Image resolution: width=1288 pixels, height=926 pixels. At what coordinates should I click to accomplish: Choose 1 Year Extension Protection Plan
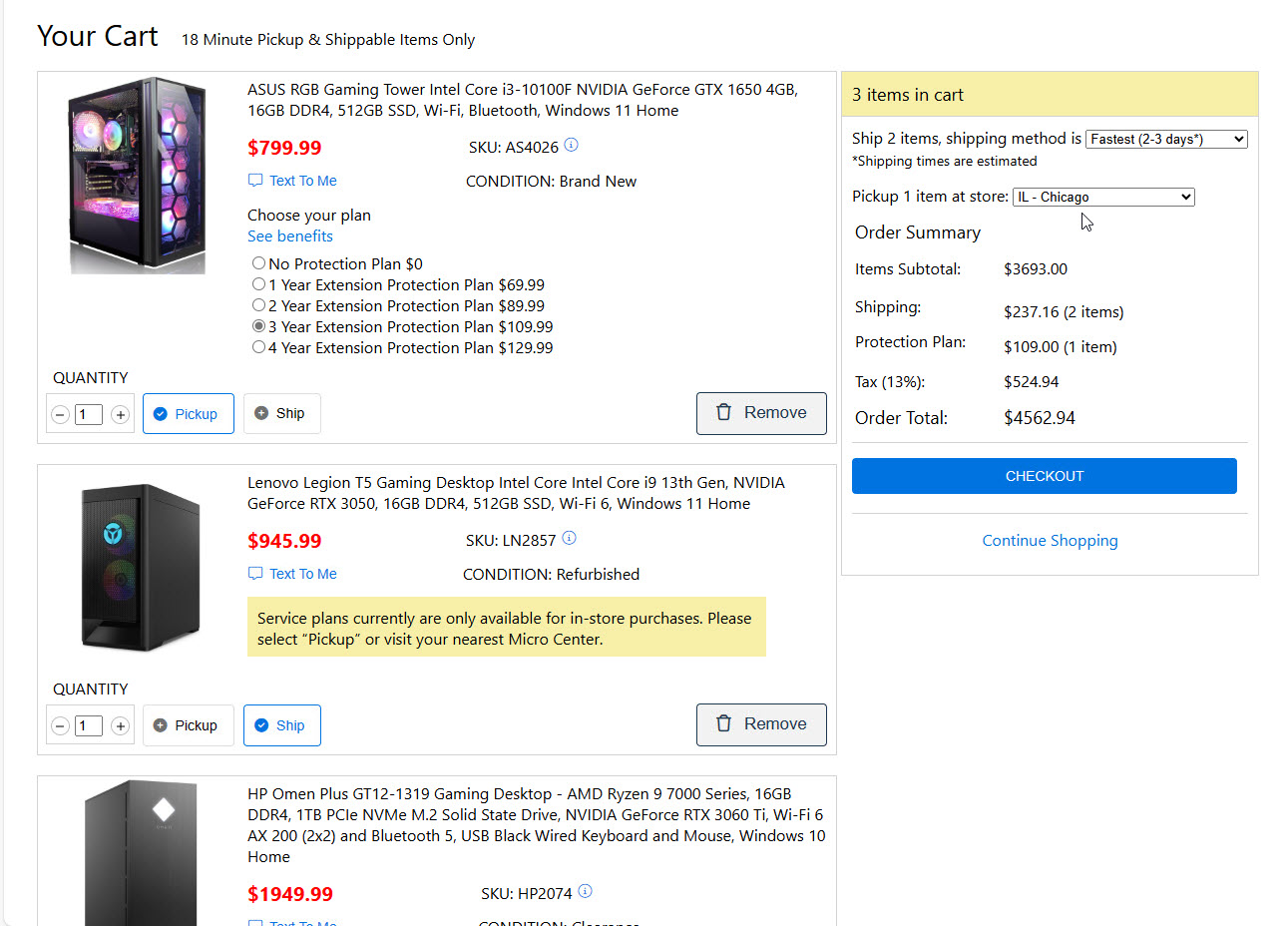[x=258, y=284]
